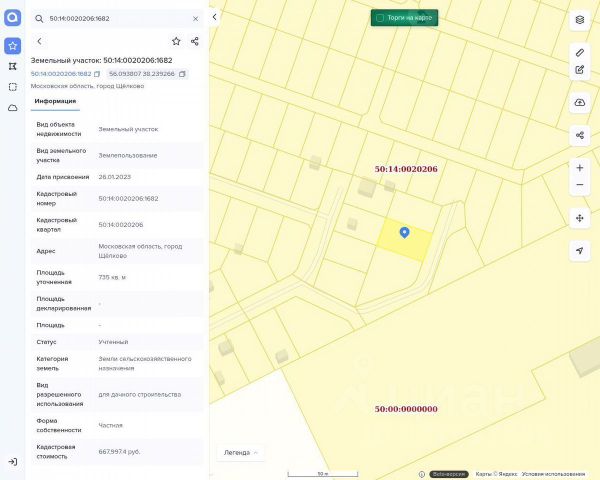Click the app logo icon
Viewport: 600px width, 480px height.
pyautogui.click(x=13, y=18)
